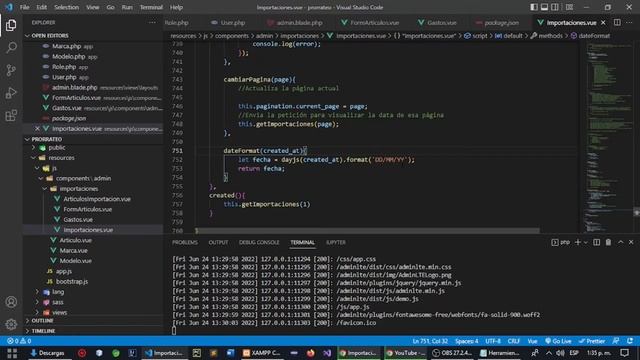Open Marca.vue in file tree

(x=73, y=250)
